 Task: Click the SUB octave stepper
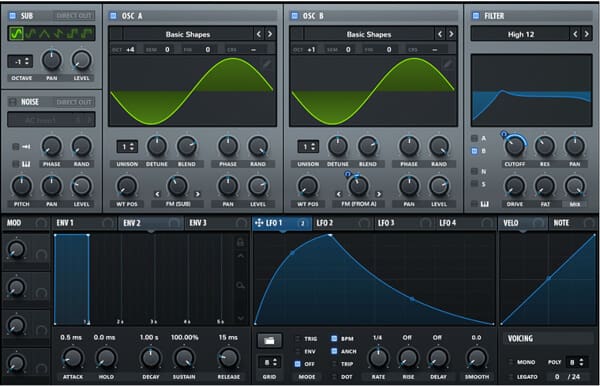20,61
